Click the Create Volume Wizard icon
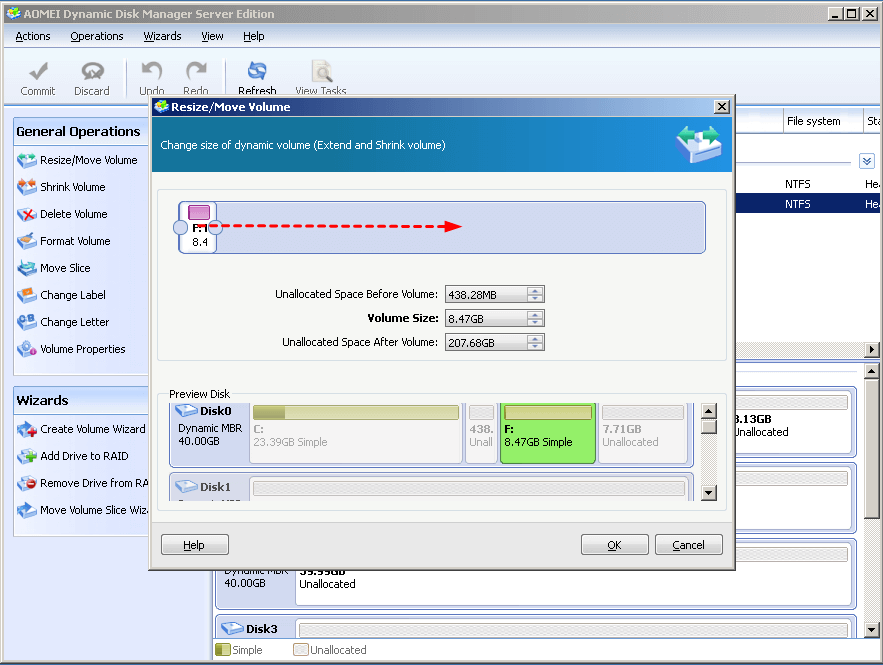Viewport: 883px width, 665px height. point(26,430)
